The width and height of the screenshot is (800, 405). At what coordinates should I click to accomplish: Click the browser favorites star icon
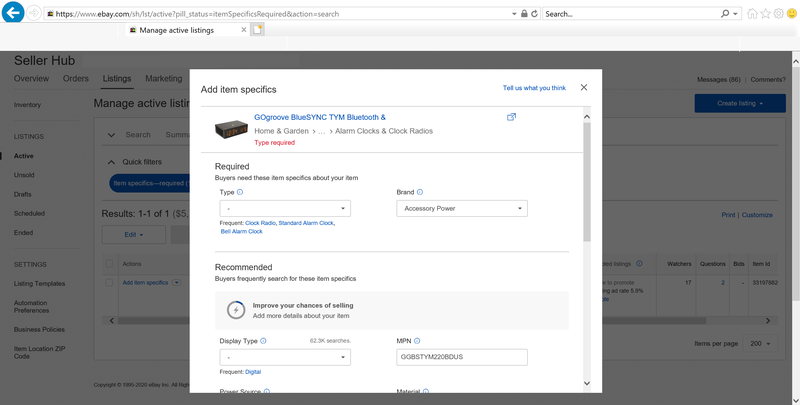pos(765,14)
